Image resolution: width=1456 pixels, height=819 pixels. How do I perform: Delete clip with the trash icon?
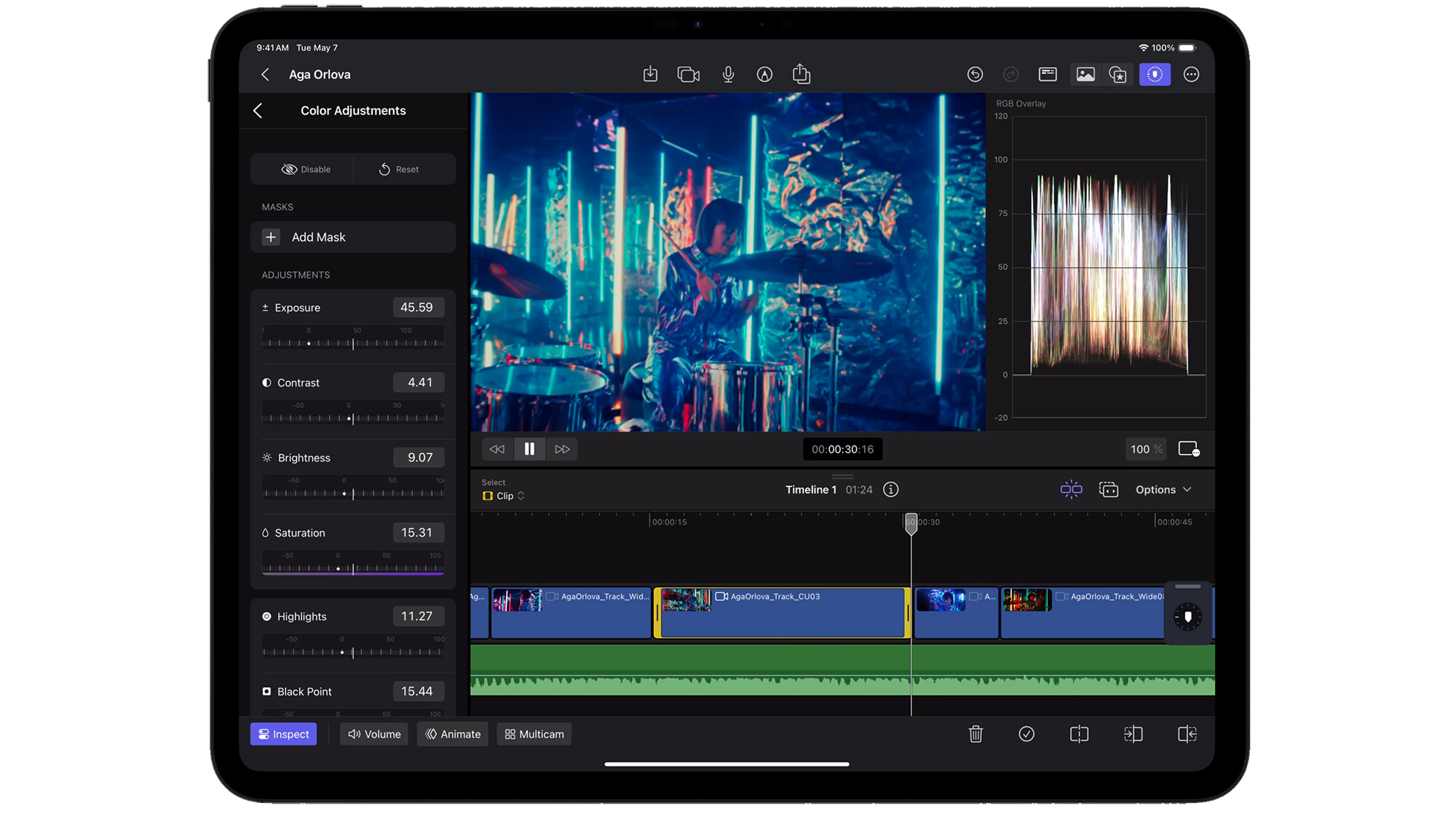click(x=976, y=734)
